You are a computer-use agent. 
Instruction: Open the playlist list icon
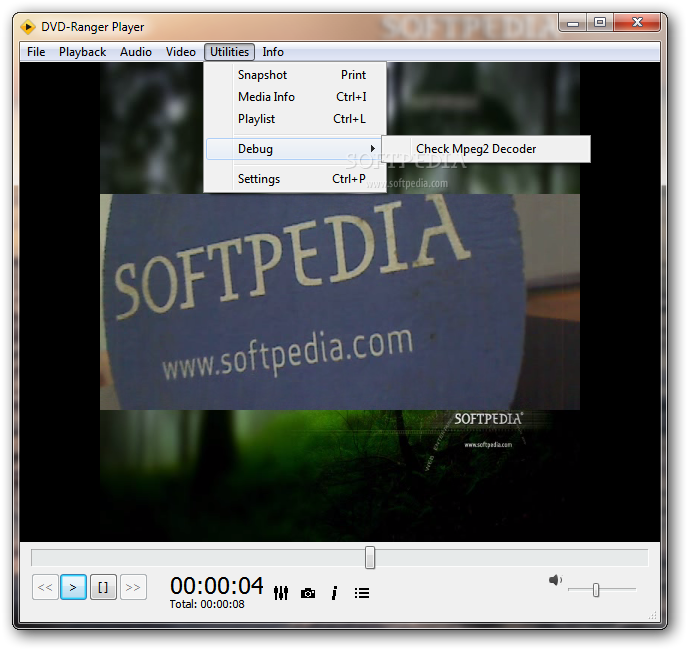362,593
